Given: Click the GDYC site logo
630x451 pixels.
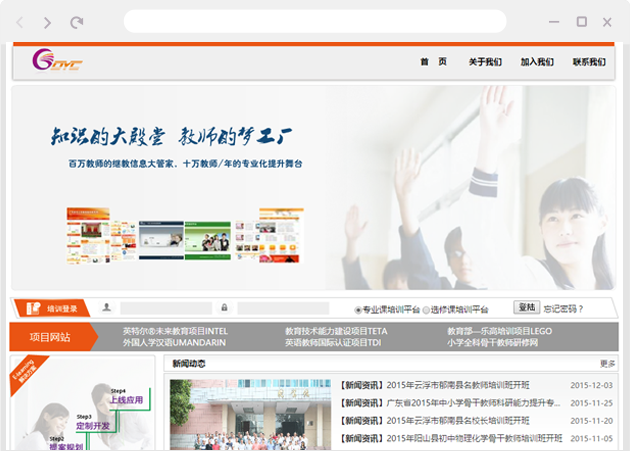Looking at the screenshot, I should pyautogui.click(x=57, y=61).
